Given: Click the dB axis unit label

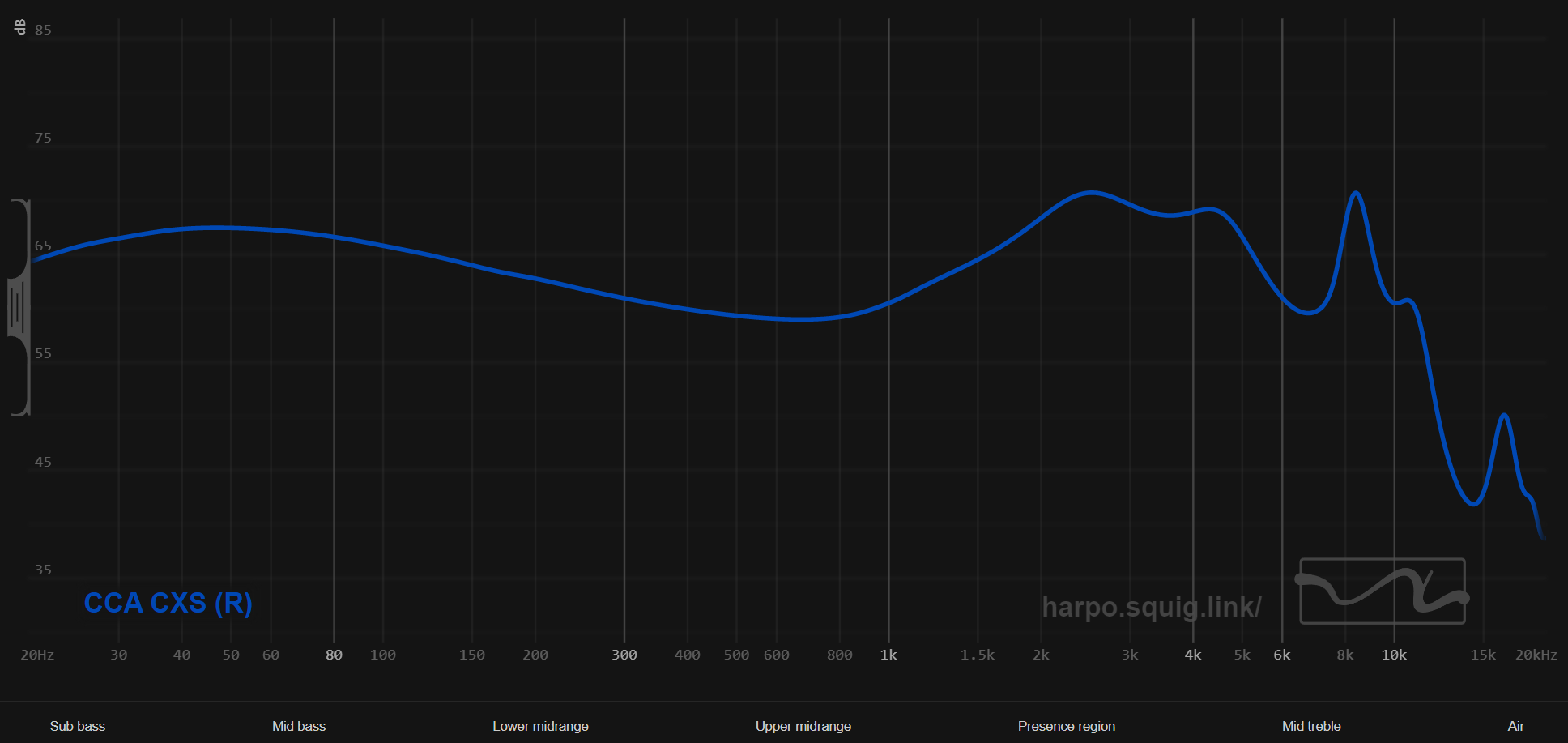Looking at the screenshot, I should click(20, 27).
